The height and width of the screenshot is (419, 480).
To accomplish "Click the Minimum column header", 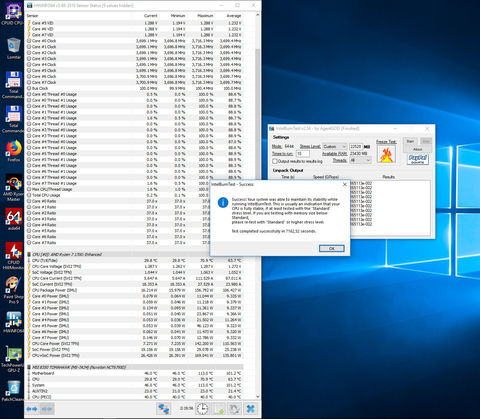I will coord(178,16).
